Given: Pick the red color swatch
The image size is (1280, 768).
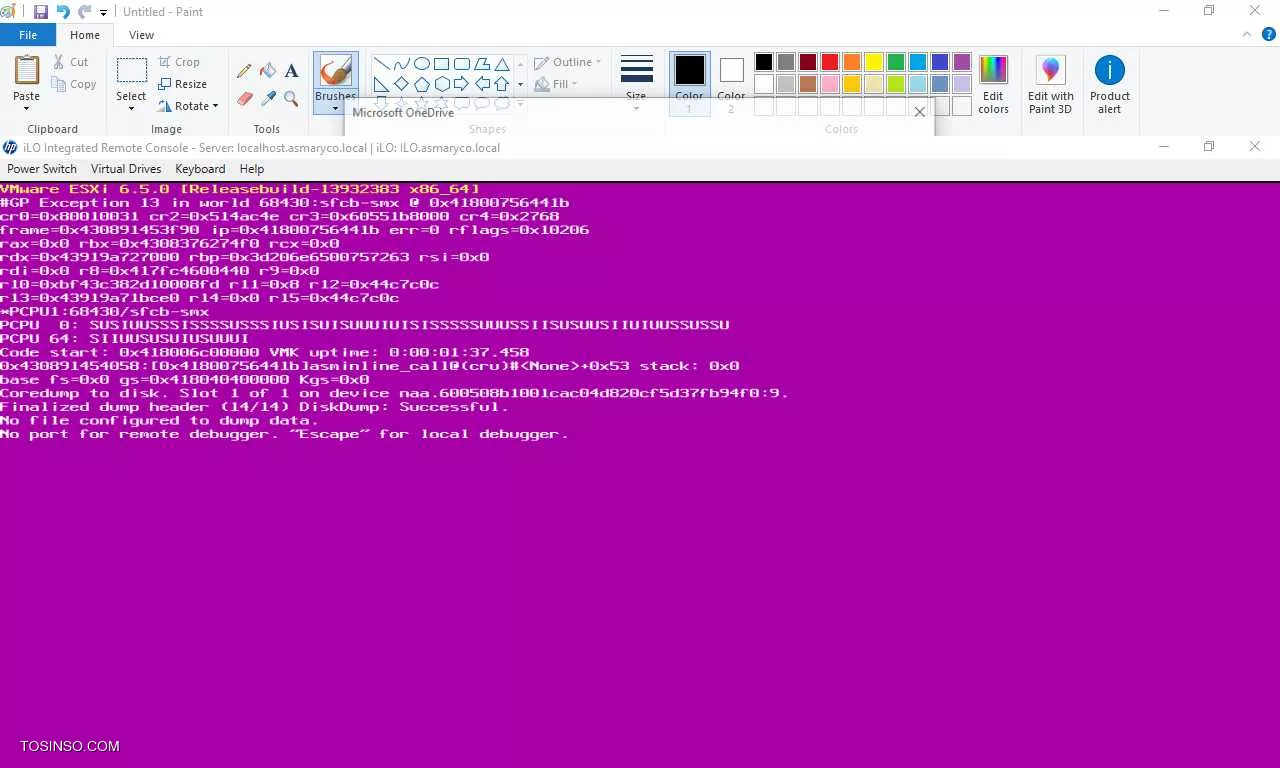Looking at the screenshot, I should [830, 62].
